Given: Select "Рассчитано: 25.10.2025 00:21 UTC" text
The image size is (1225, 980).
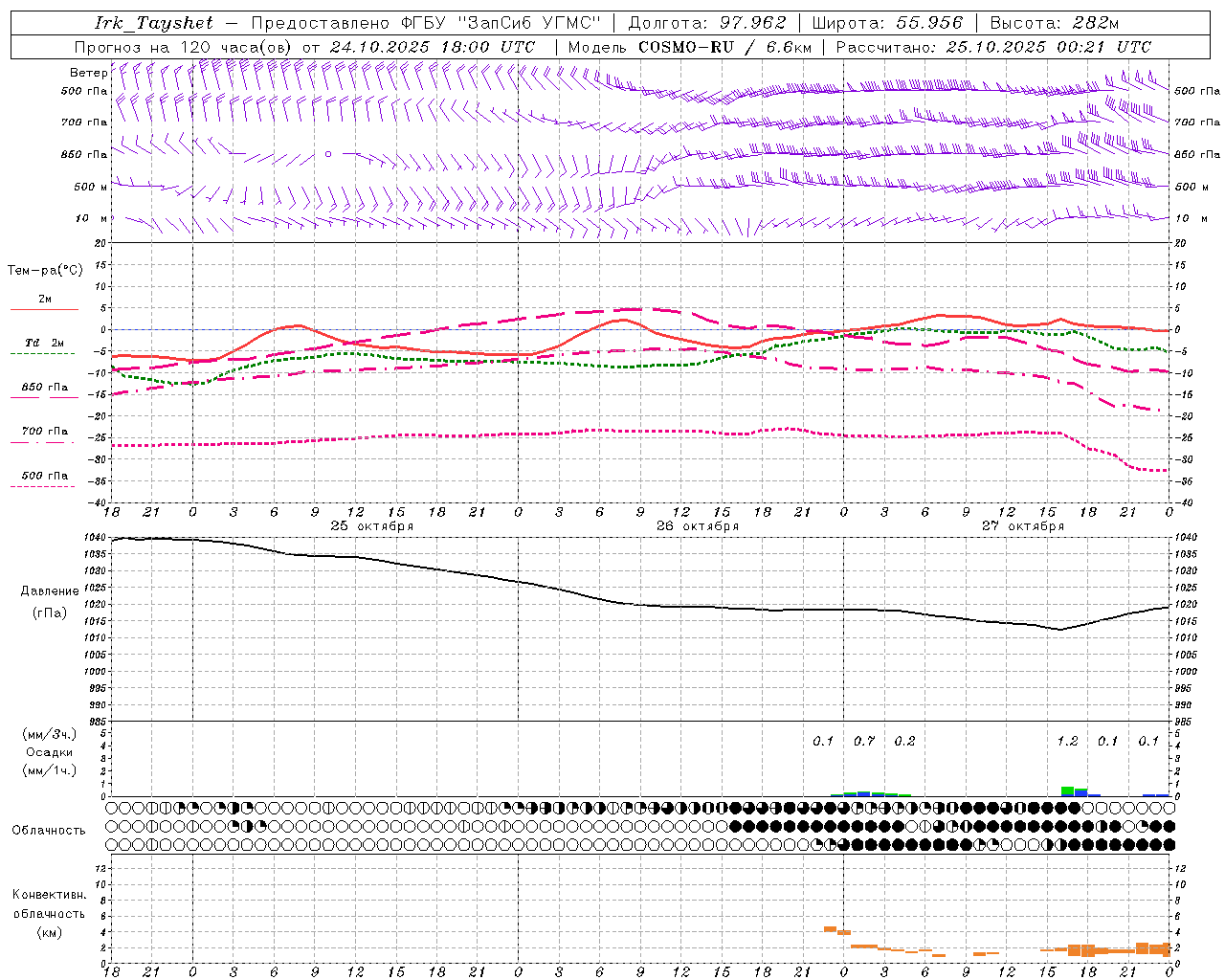Looking at the screenshot, I should point(993,47).
